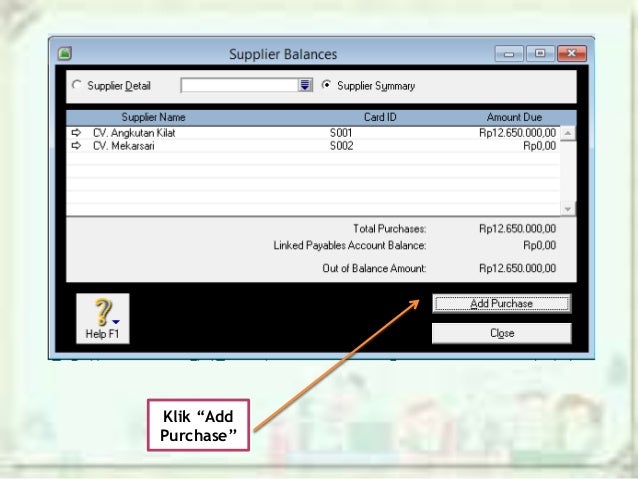Click amount due Rp12.650.000,00 for S001

coord(517,133)
